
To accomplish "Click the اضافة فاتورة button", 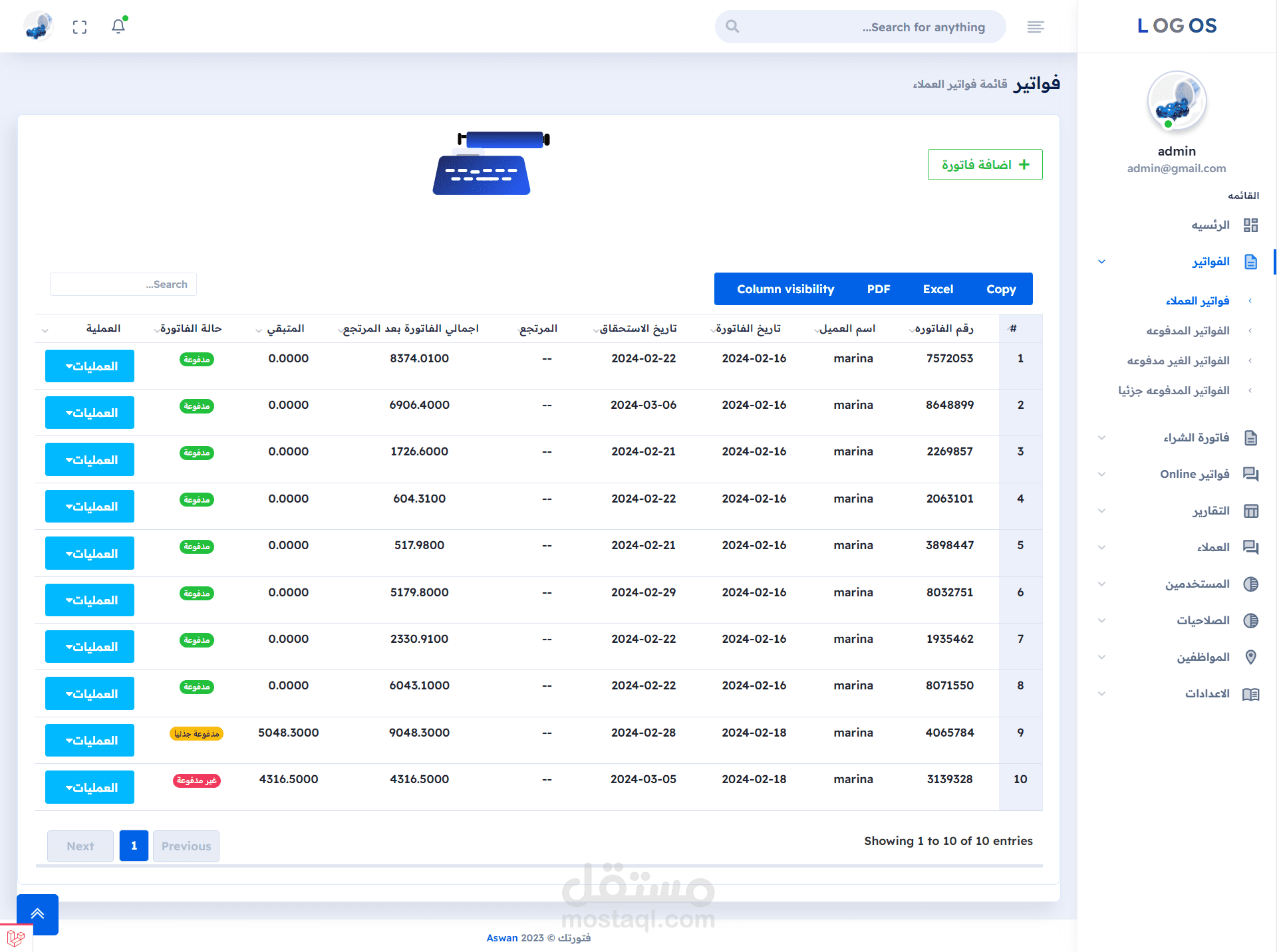I will coord(984,164).
